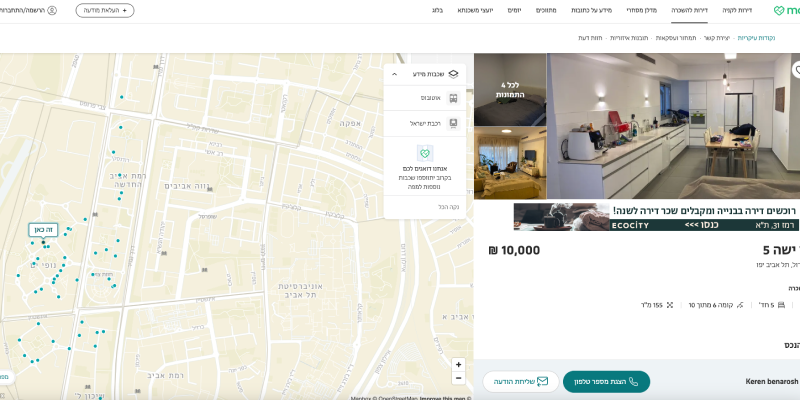Open the מידע על כתובות menu item
This screenshot has width=800, height=400.
coord(591,10)
